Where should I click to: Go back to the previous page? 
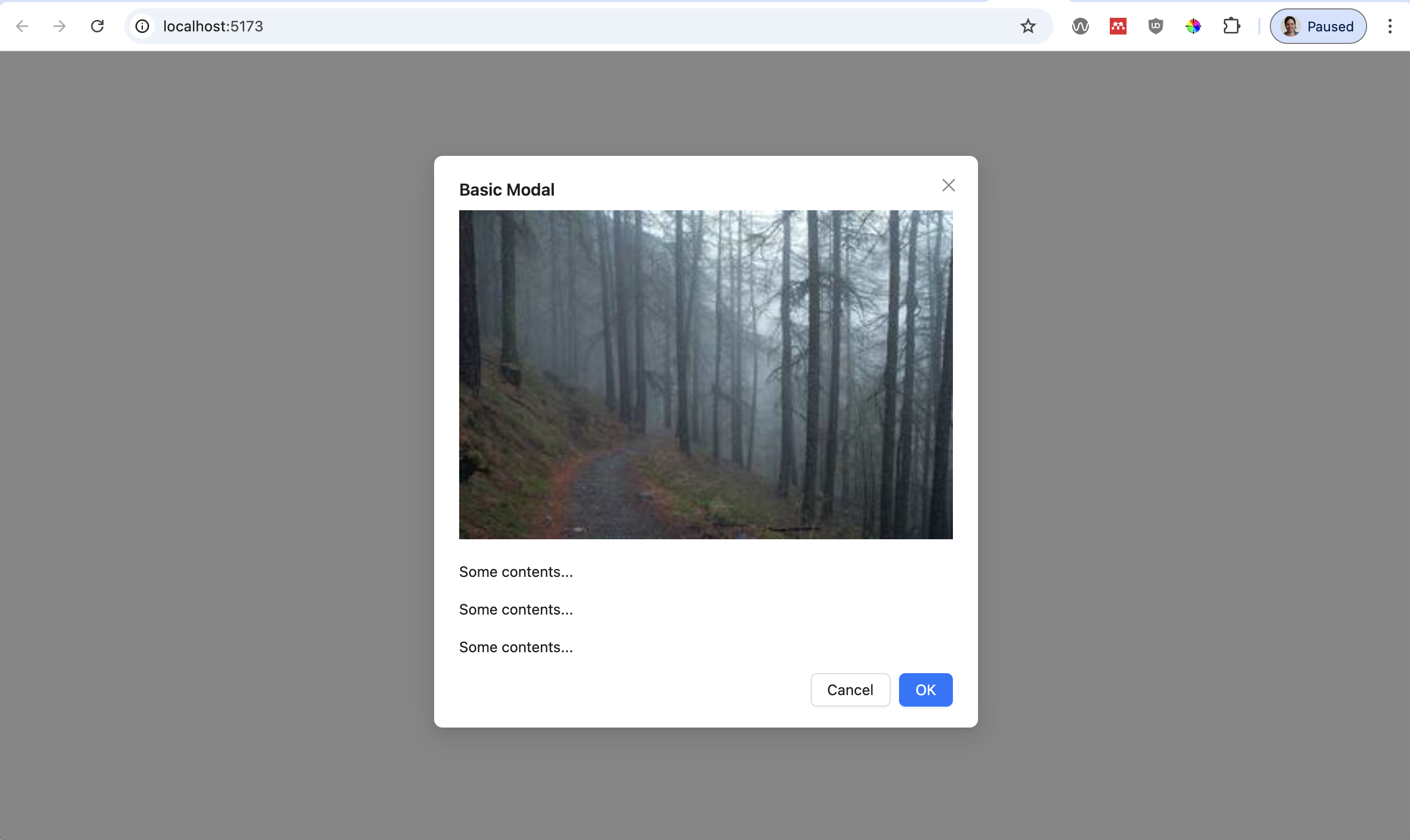coord(22,26)
